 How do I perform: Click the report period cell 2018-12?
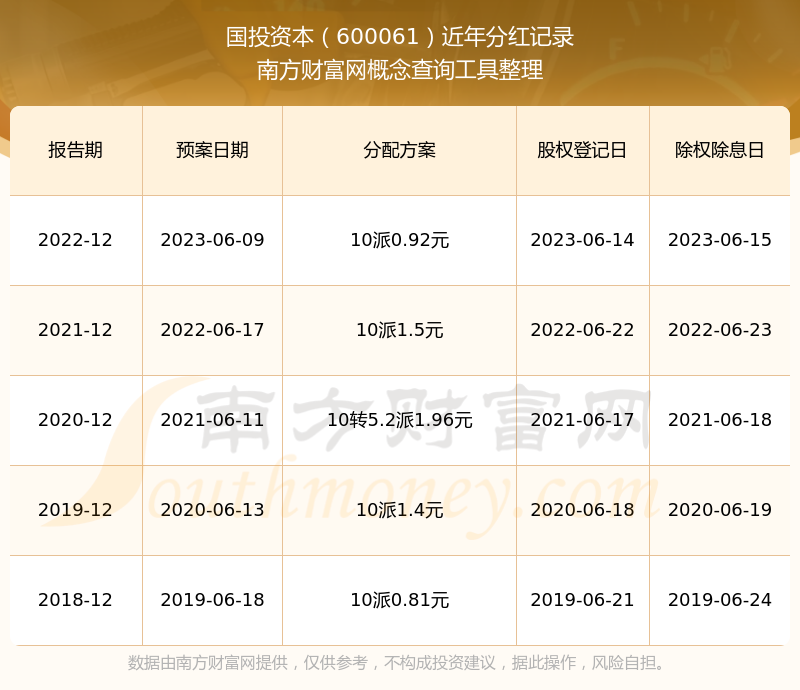(x=76, y=599)
